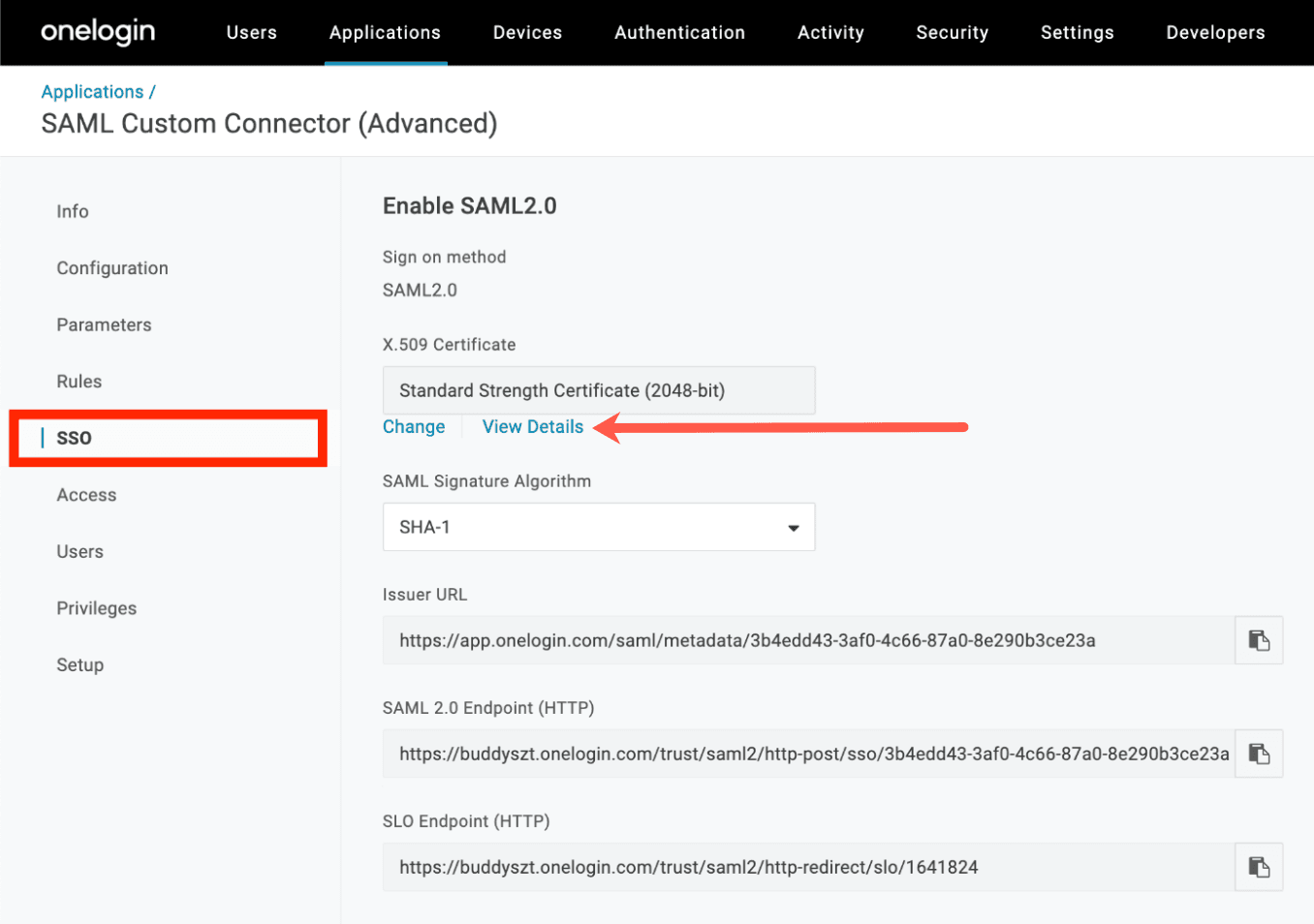Switch to the Configuration sidebar tab
1314x924 pixels.
click(112, 268)
